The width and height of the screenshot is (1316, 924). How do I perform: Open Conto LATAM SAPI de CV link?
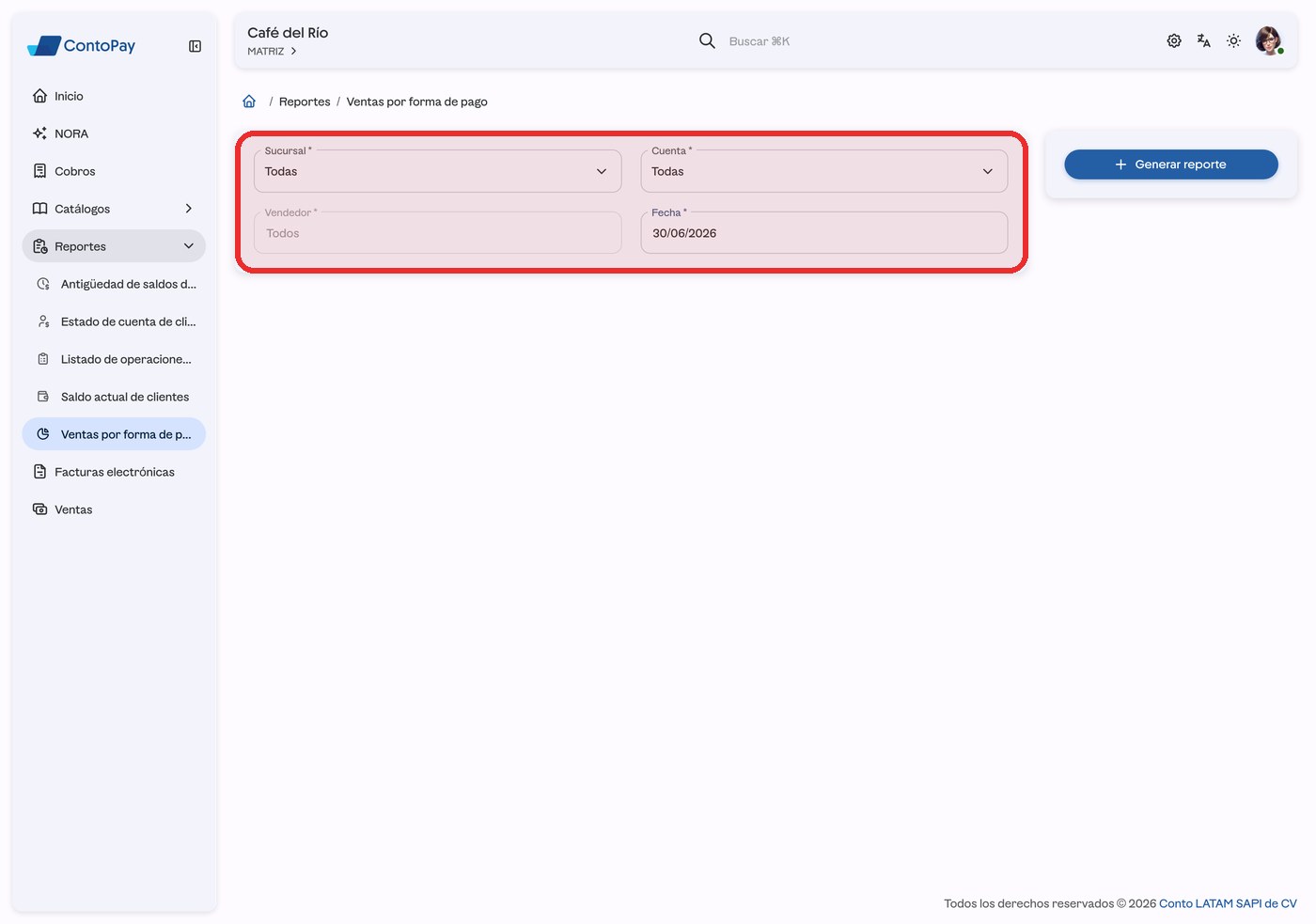[x=1228, y=903]
